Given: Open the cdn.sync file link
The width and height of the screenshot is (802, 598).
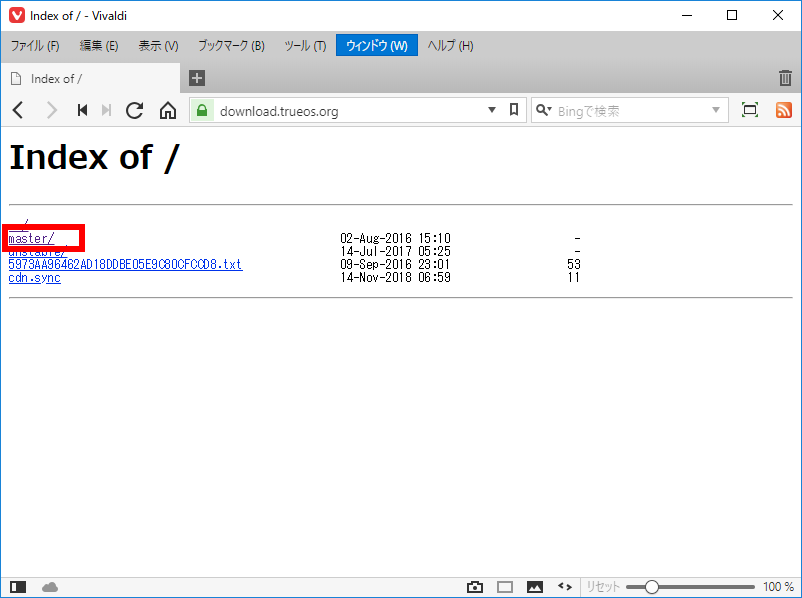Looking at the screenshot, I should click(34, 278).
